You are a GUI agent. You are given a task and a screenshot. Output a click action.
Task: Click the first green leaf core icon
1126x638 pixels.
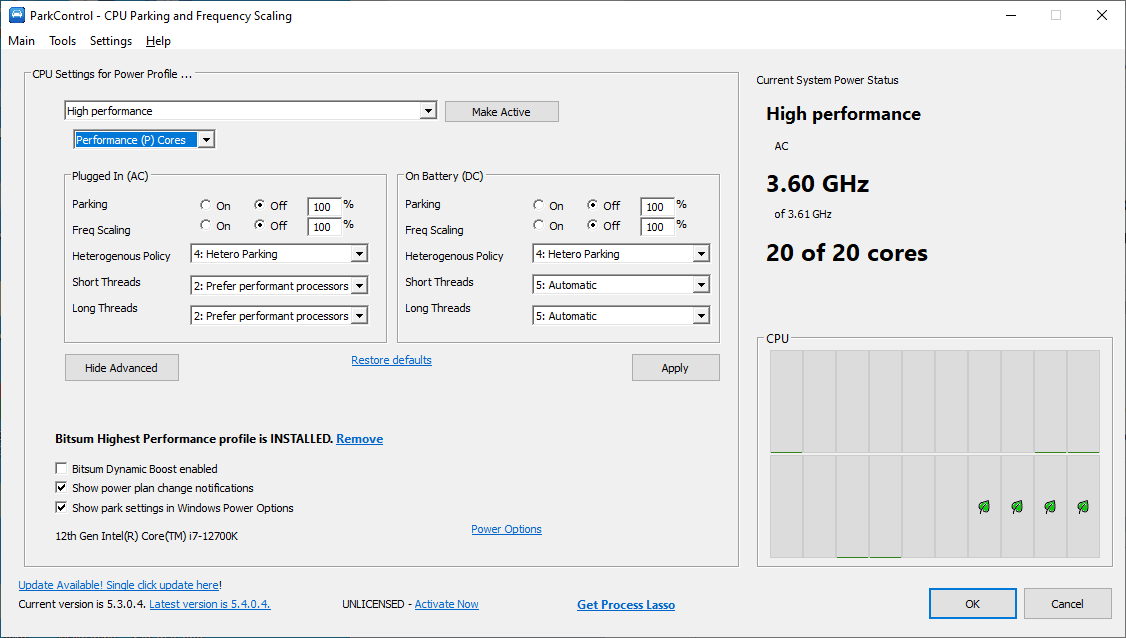[984, 507]
